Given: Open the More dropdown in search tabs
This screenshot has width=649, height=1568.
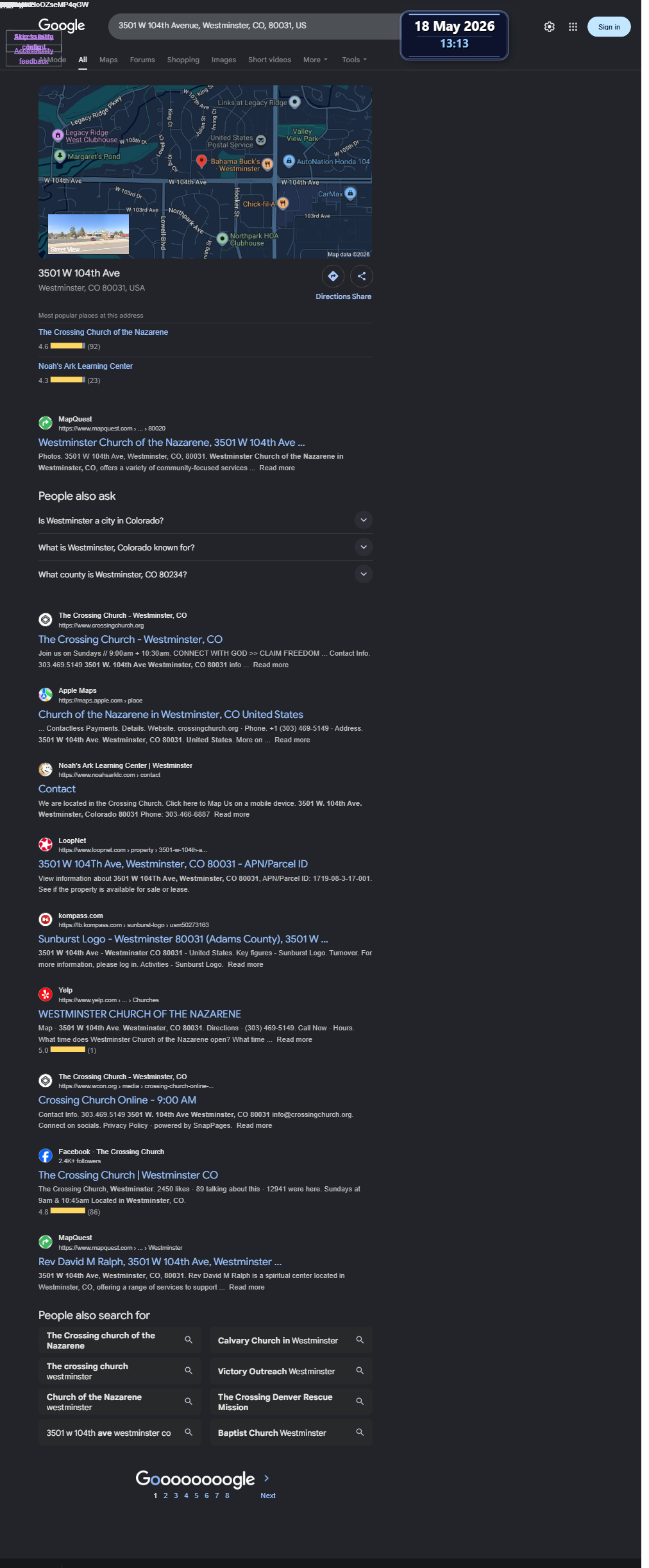Looking at the screenshot, I should (316, 60).
